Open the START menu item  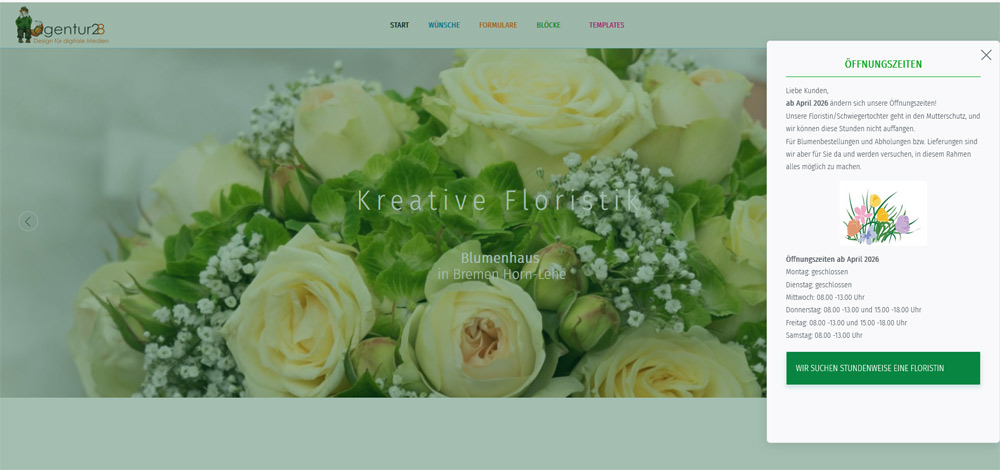(x=399, y=25)
